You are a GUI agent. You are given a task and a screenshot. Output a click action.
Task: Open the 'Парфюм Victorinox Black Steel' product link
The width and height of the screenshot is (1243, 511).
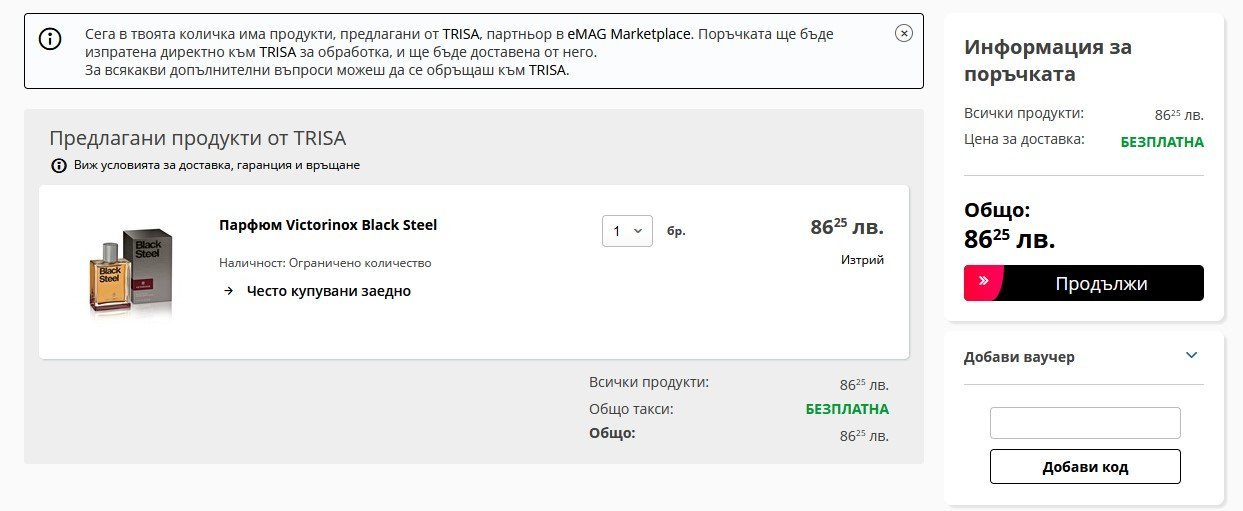coord(328,225)
